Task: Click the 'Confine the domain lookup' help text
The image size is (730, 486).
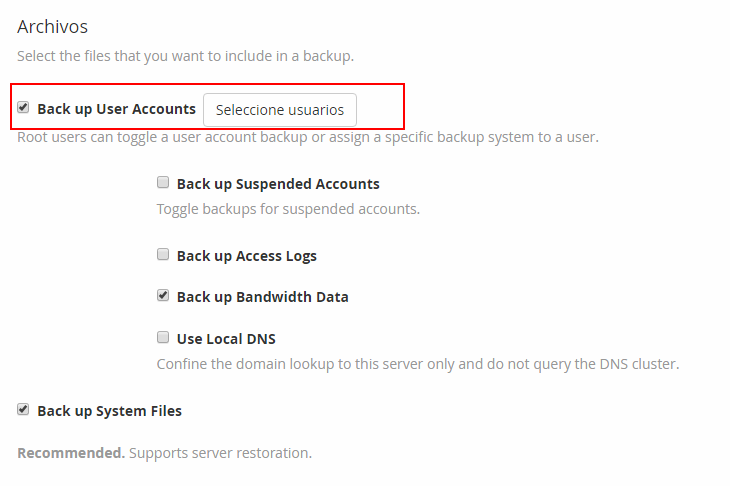Action: coord(417,364)
